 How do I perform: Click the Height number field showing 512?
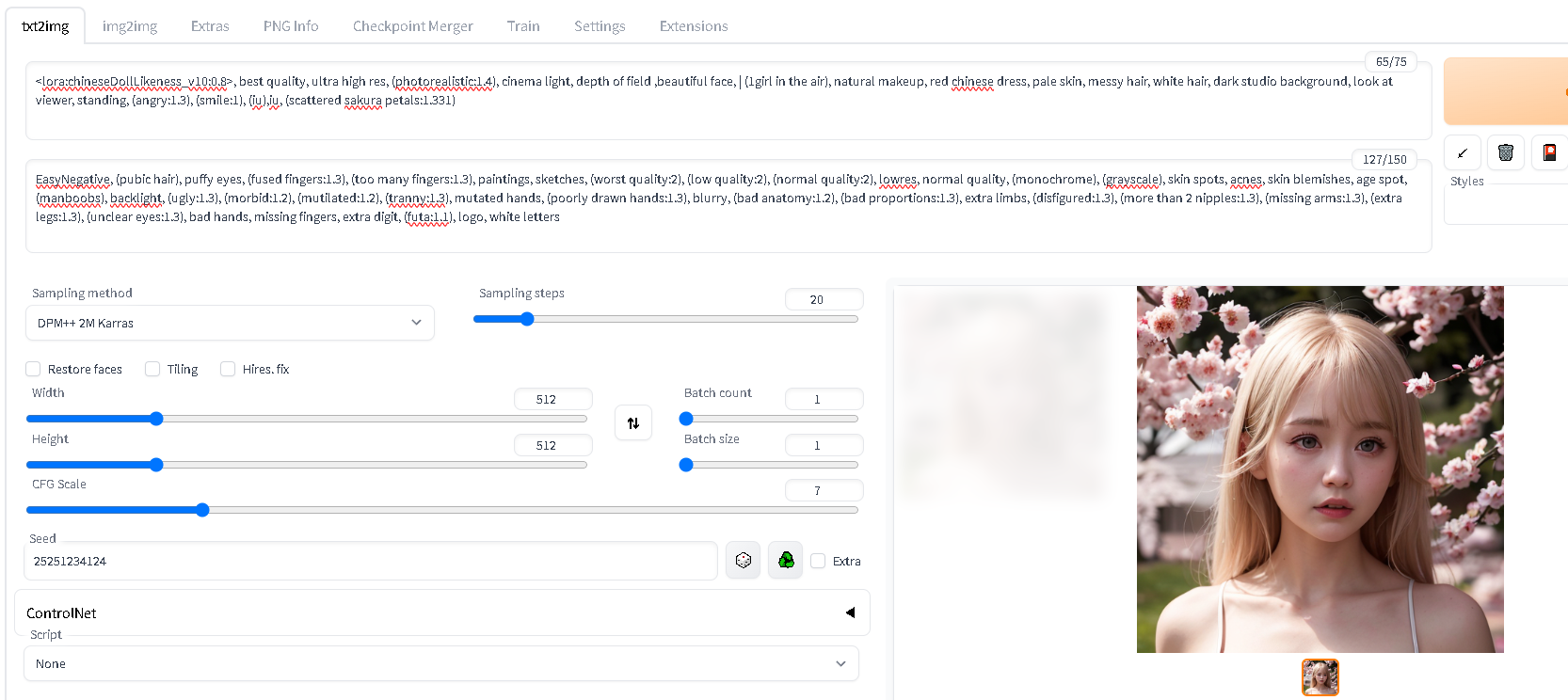pos(552,445)
